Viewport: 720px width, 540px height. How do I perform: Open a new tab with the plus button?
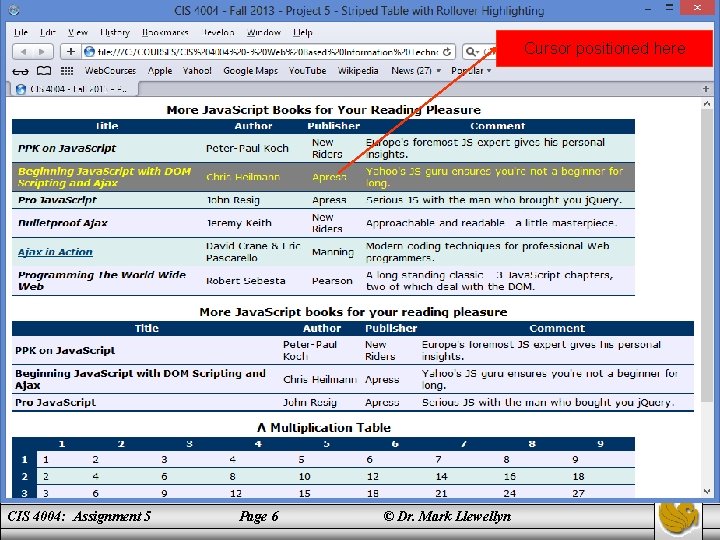click(706, 89)
